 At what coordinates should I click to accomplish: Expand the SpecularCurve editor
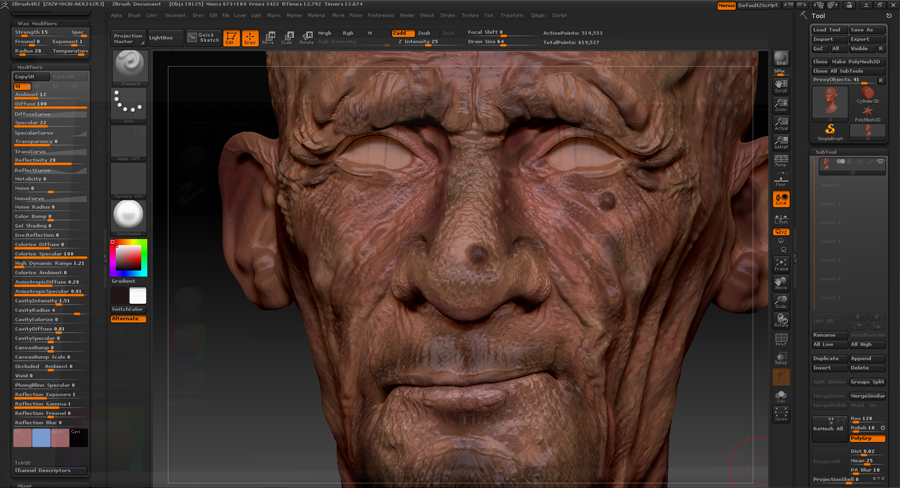coord(51,133)
